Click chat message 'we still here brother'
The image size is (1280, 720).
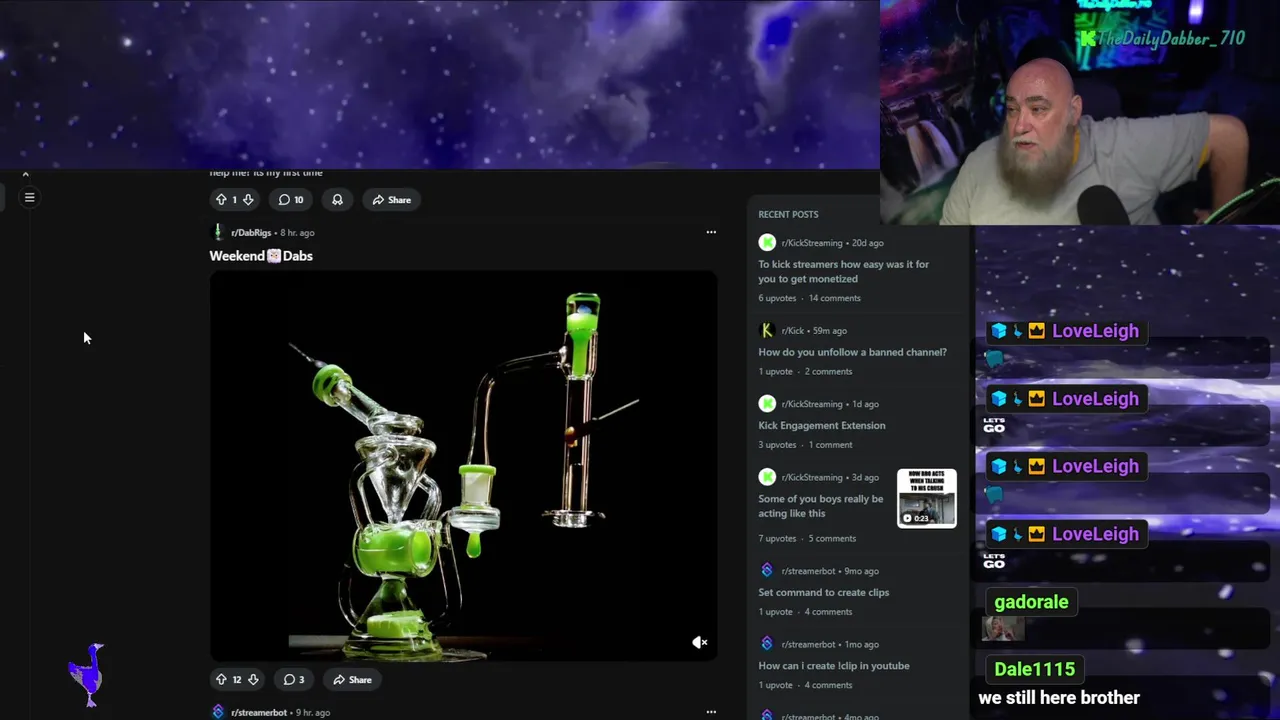click(1059, 698)
